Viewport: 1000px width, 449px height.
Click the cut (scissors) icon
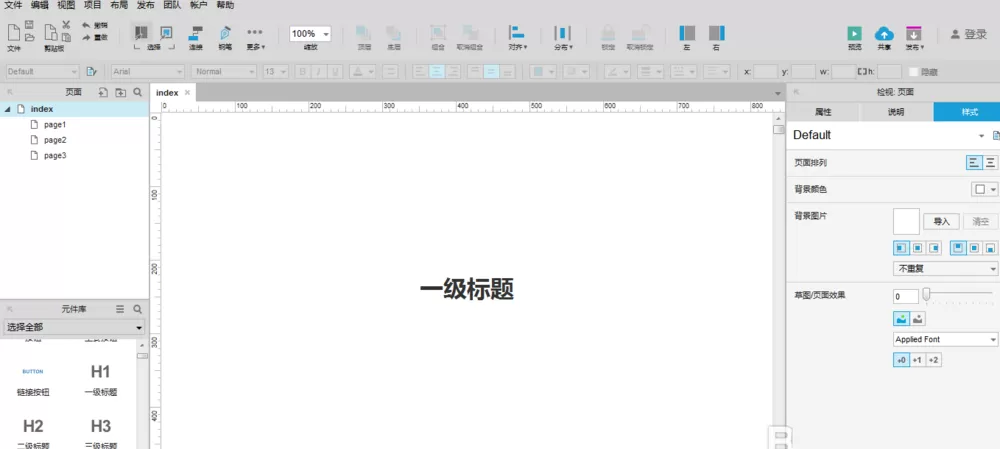point(66,25)
